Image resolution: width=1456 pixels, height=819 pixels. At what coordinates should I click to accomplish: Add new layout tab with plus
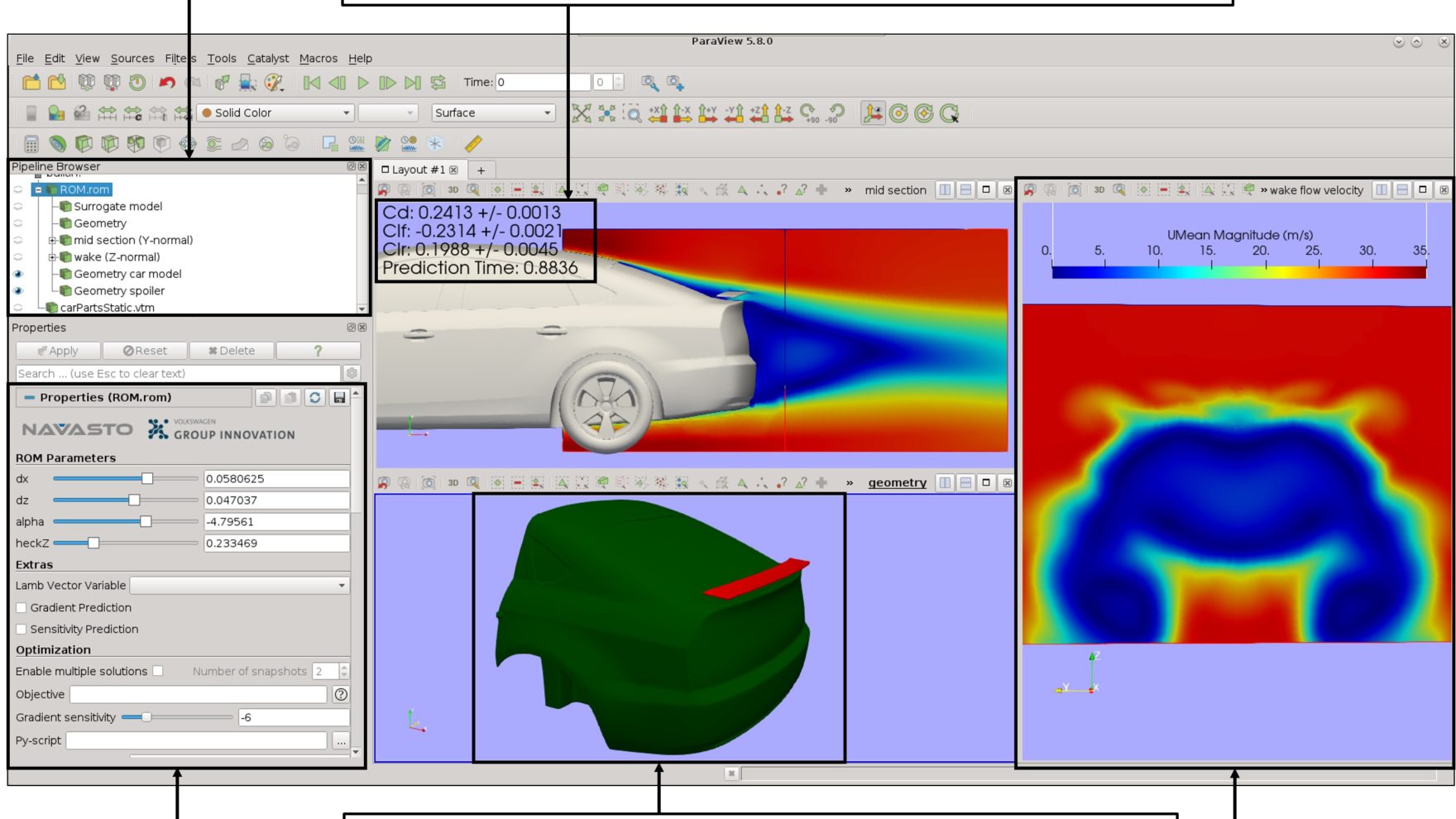point(481,170)
